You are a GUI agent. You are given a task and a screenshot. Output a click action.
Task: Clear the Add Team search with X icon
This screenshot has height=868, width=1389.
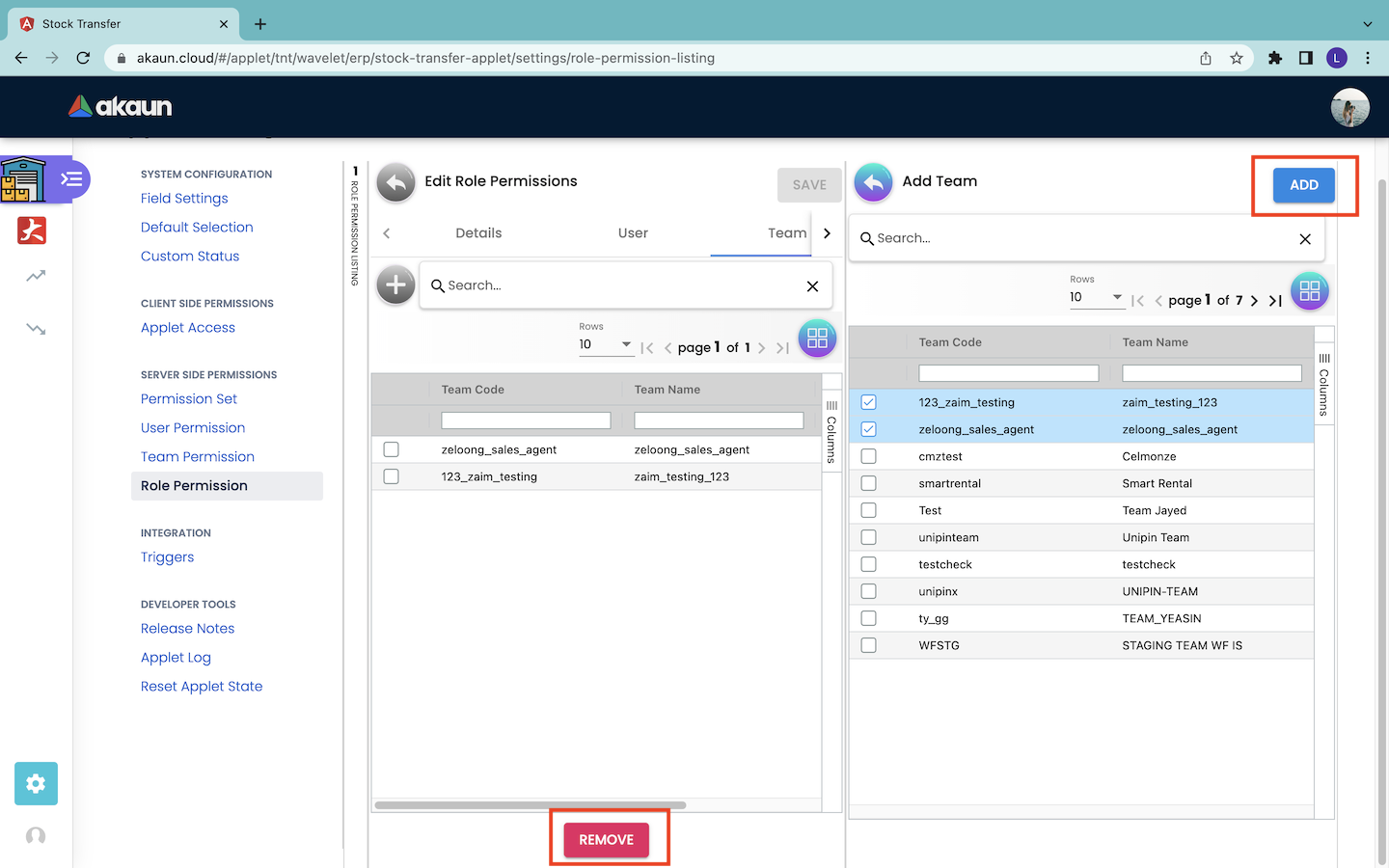[x=1305, y=239]
